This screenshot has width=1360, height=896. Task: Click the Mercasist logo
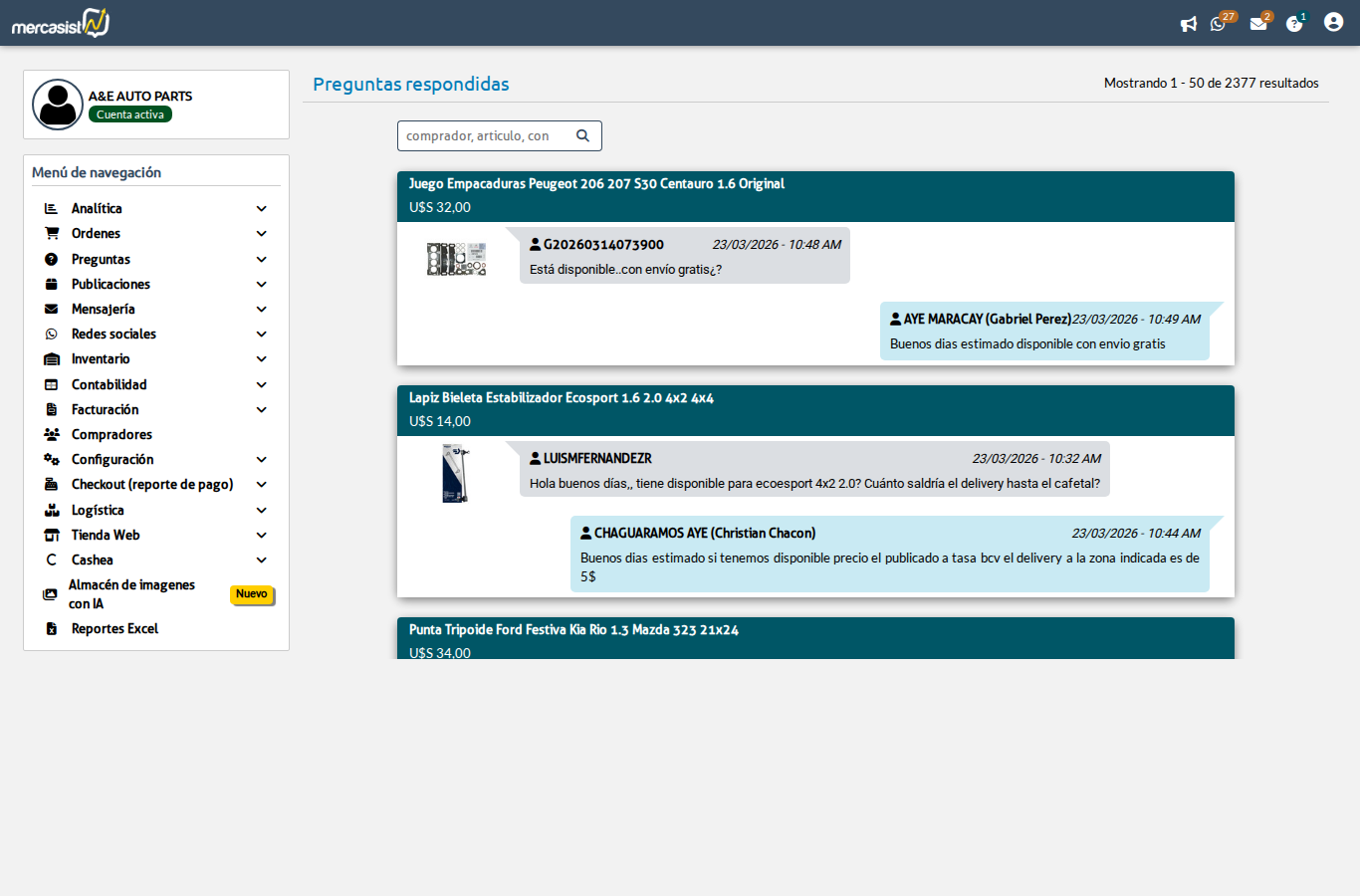click(x=61, y=23)
